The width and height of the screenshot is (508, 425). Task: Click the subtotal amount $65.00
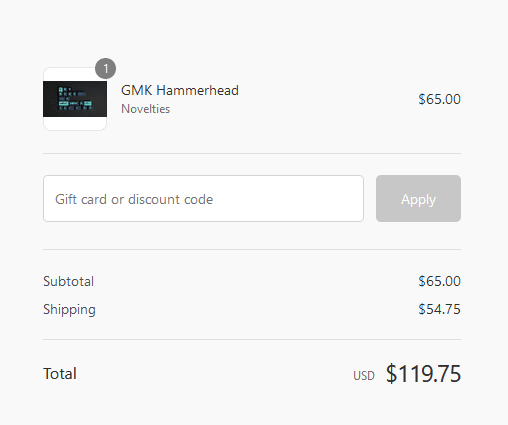439,281
